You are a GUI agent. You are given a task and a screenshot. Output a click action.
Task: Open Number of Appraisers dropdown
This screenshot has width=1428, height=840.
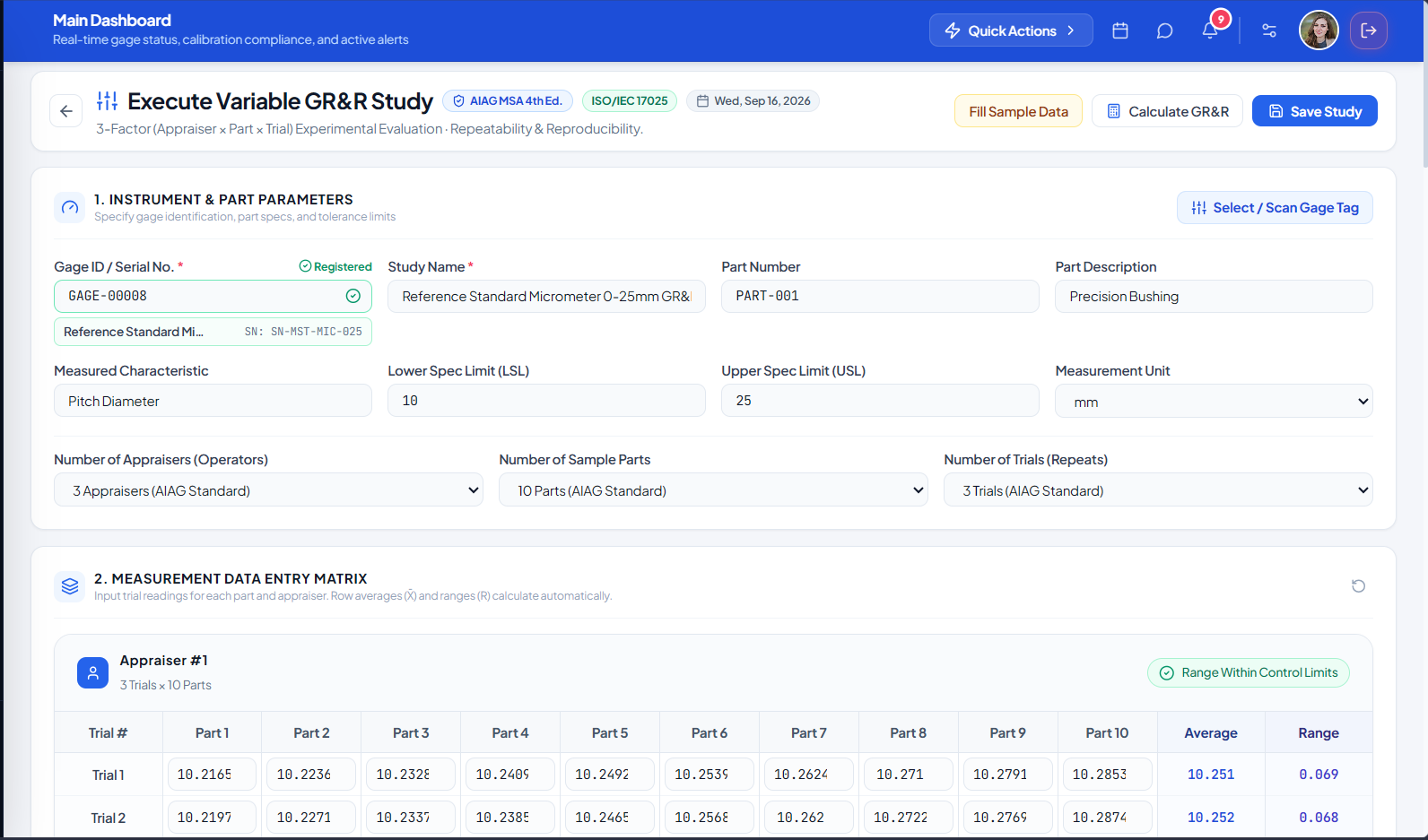268,490
